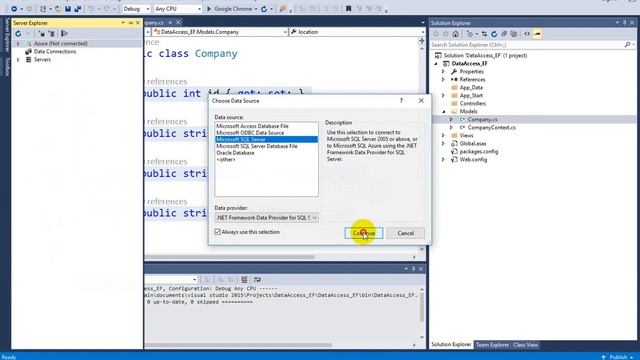Open the Any CPU platform dropdown

click(178, 9)
